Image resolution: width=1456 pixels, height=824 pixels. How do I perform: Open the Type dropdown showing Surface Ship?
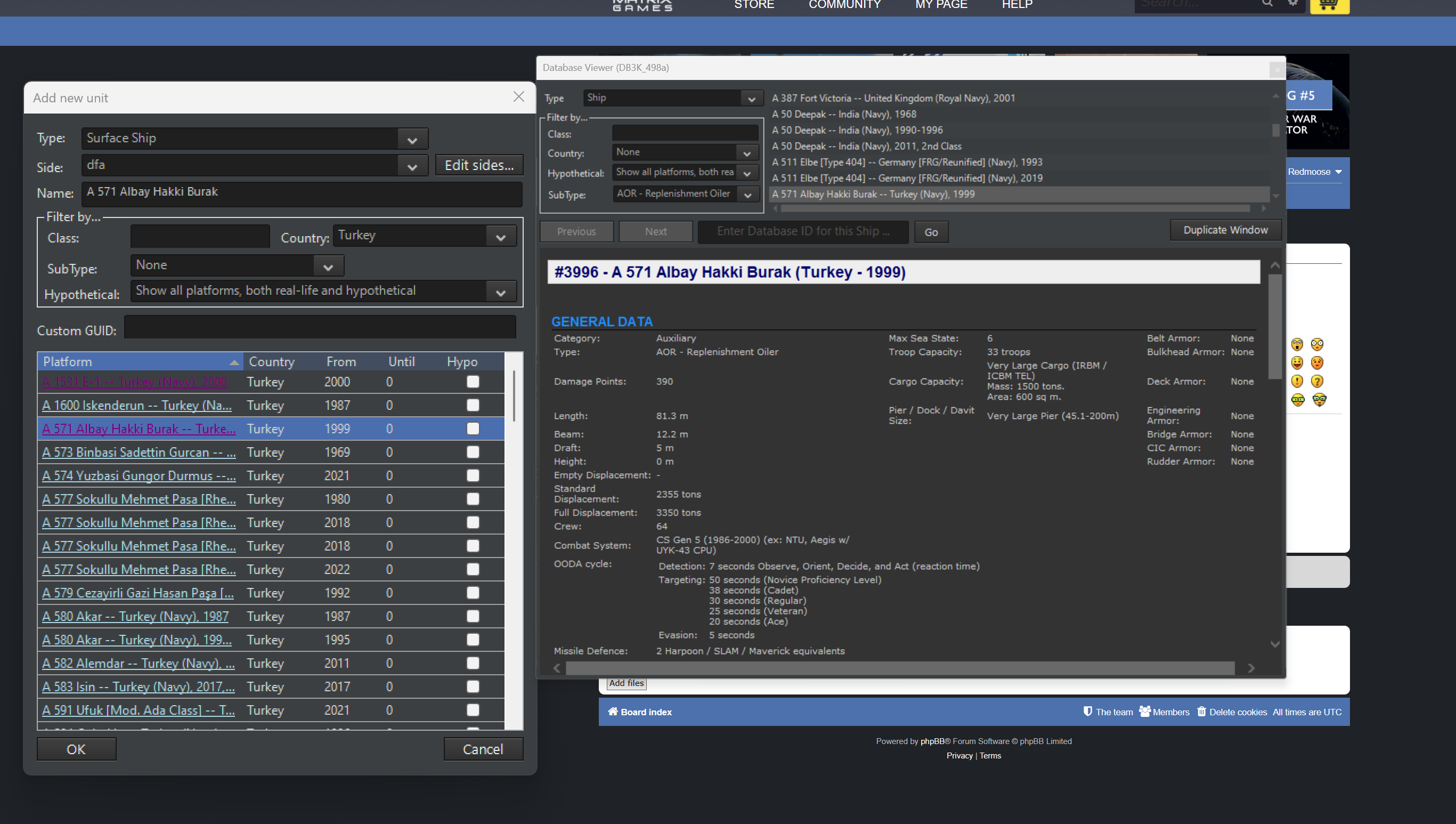(255, 139)
